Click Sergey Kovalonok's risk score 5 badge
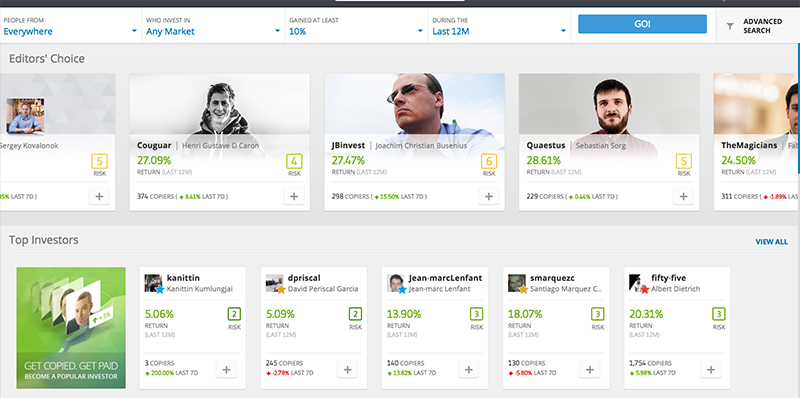 [99, 161]
